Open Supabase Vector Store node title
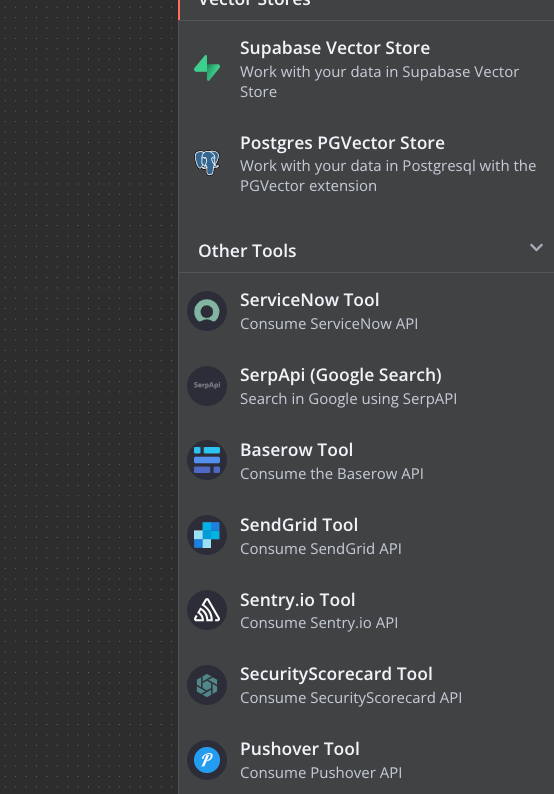Image resolution: width=554 pixels, height=794 pixels. pyautogui.click(x=335, y=48)
